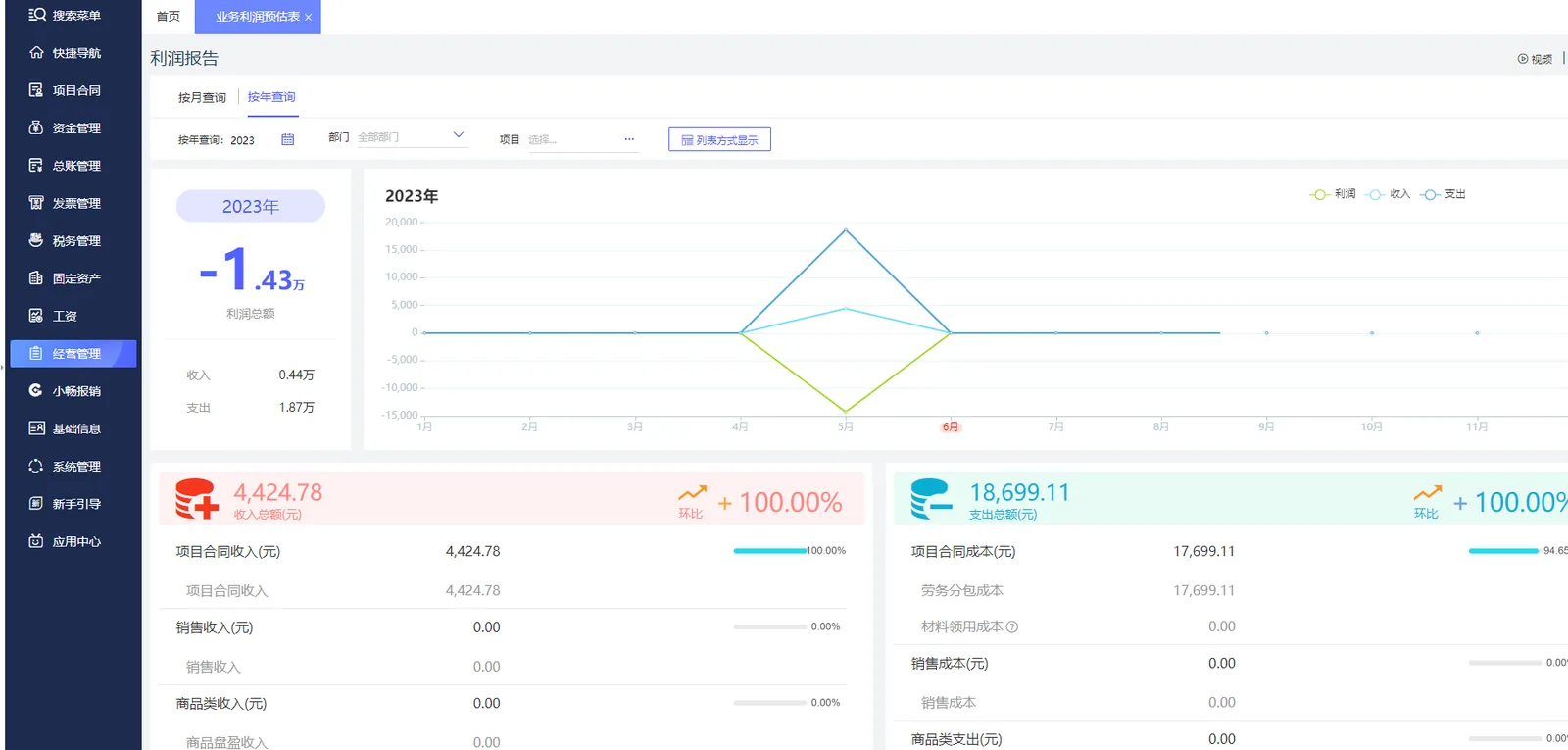The height and width of the screenshot is (750, 1568).
Task: Click the 环比 trend icon beside income total
Action: 692,494
